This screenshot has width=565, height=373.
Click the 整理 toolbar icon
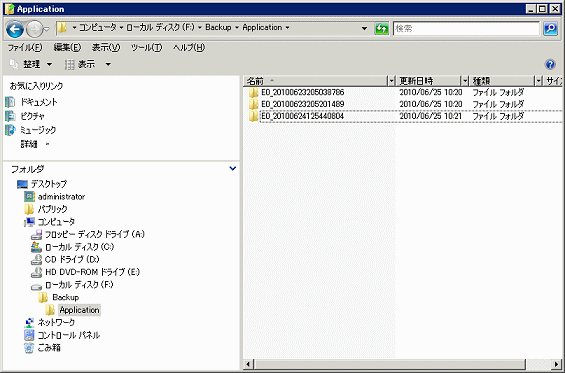(x=14, y=64)
